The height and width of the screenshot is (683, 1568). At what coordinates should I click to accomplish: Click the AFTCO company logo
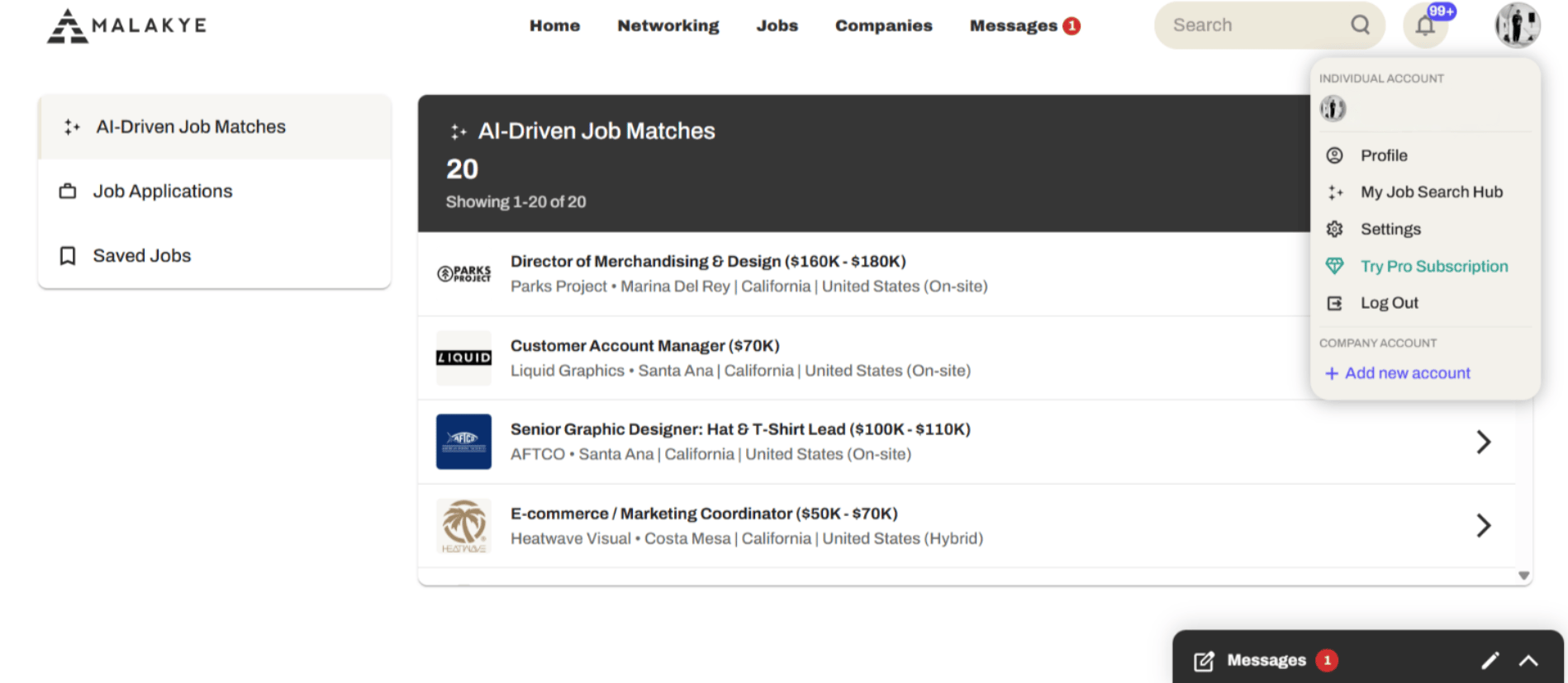click(x=463, y=442)
